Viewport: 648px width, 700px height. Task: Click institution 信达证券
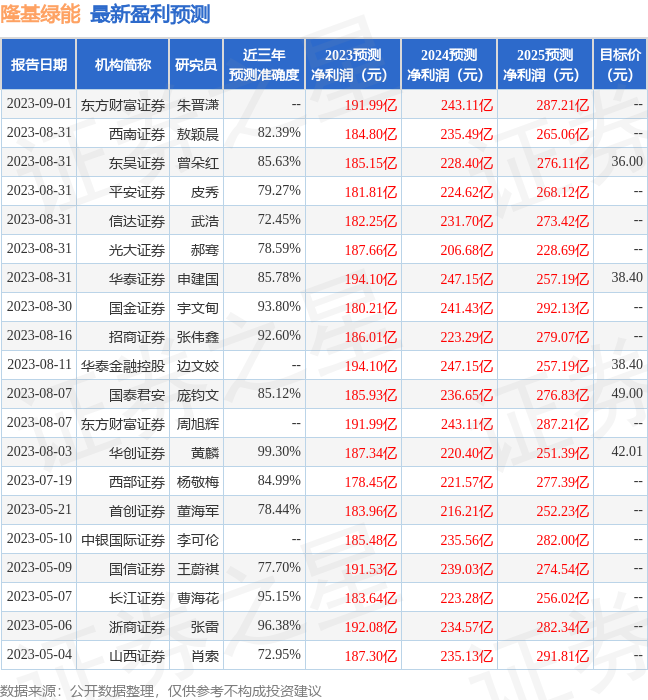(137, 221)
